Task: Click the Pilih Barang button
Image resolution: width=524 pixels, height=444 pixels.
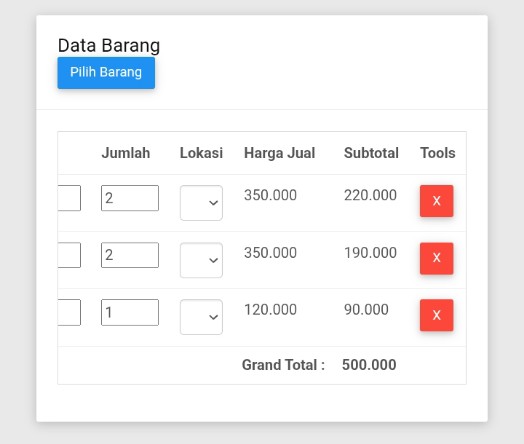Action: pyautogui.click(x=106, y=73)
